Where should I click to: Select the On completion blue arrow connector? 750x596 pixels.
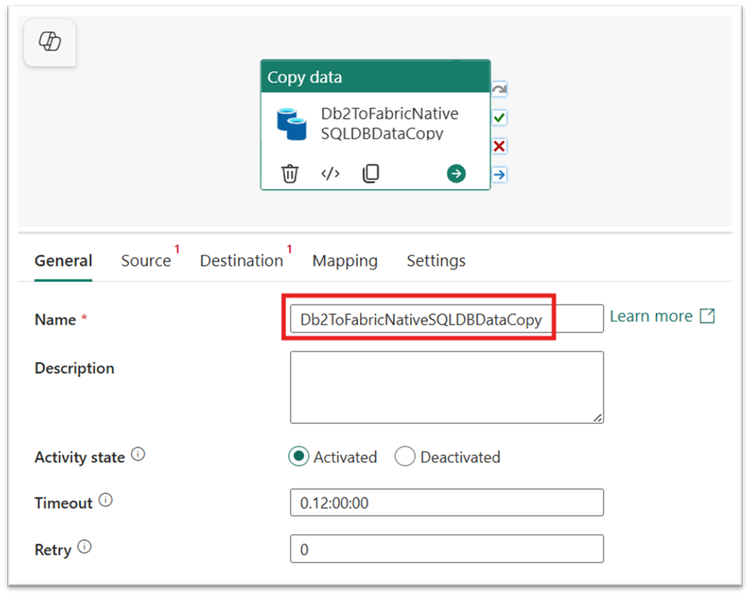click(x=499, y=175)
